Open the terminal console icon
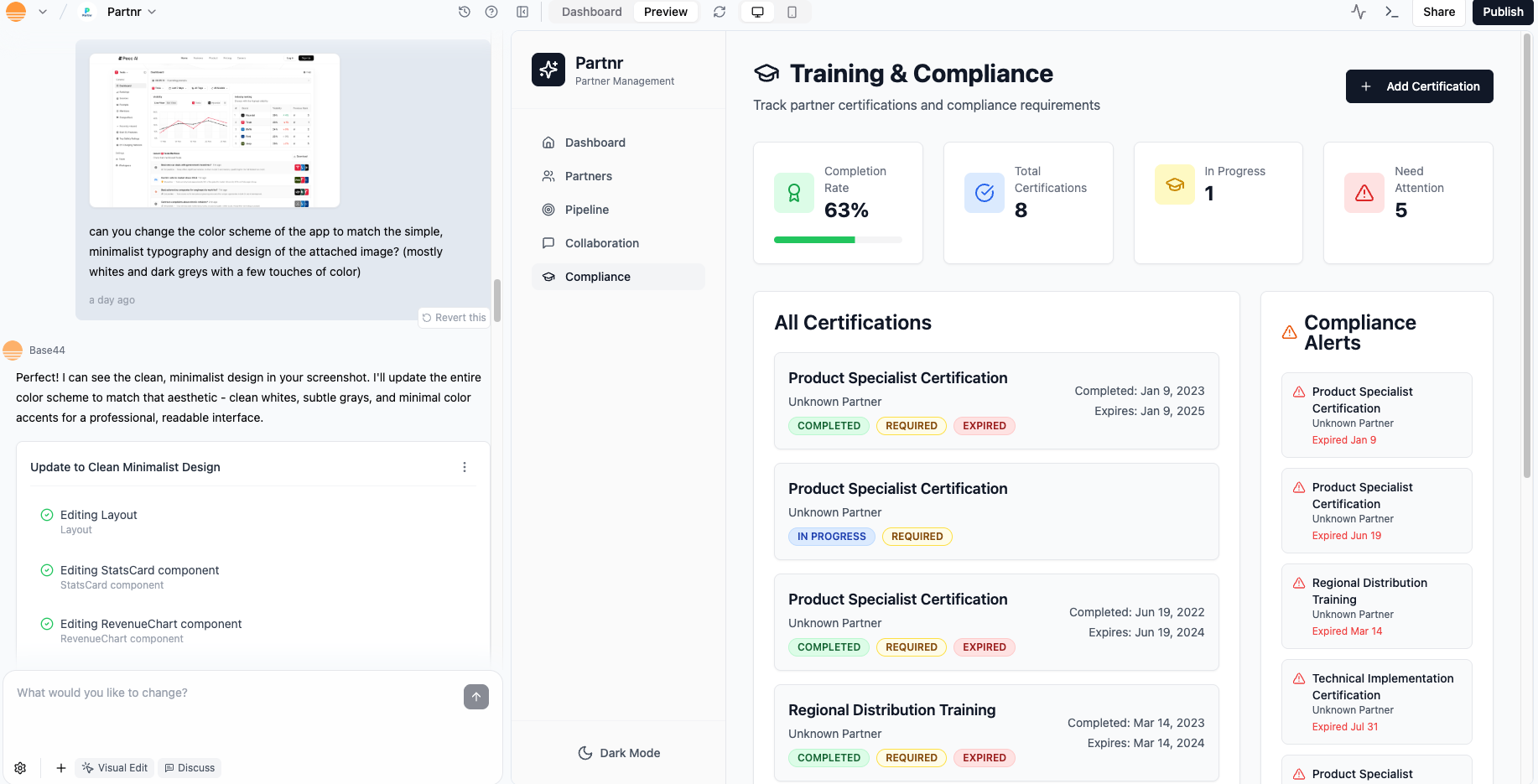1538x784 pixels. tap(1392, 12)
